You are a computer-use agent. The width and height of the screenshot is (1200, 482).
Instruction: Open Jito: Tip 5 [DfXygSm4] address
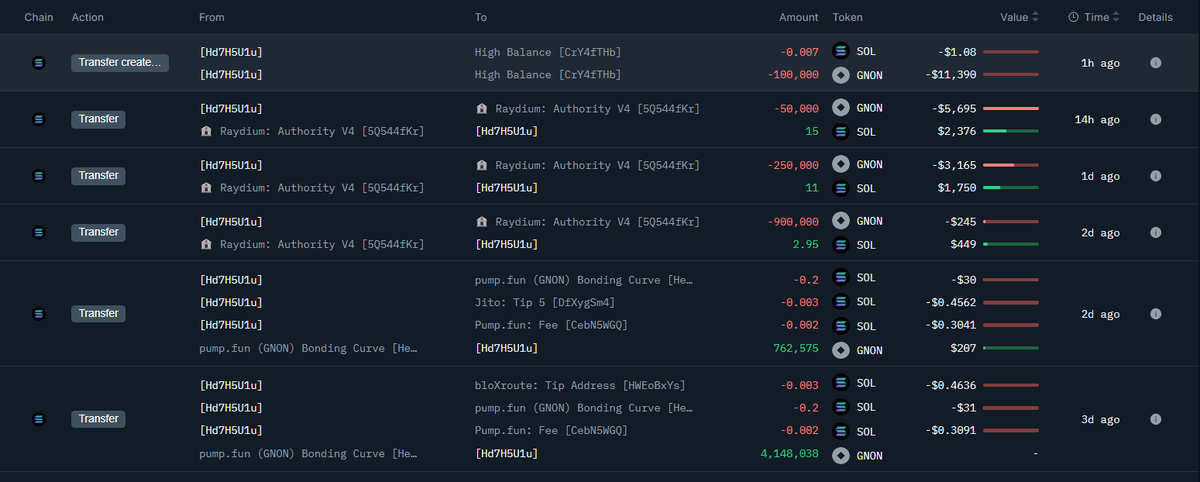(x=544, y=302)
